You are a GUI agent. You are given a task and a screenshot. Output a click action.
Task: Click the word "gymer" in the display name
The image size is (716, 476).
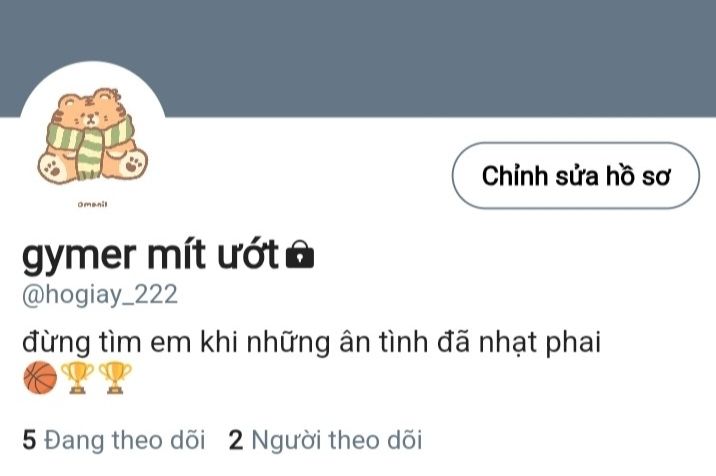tap(79, 256)
